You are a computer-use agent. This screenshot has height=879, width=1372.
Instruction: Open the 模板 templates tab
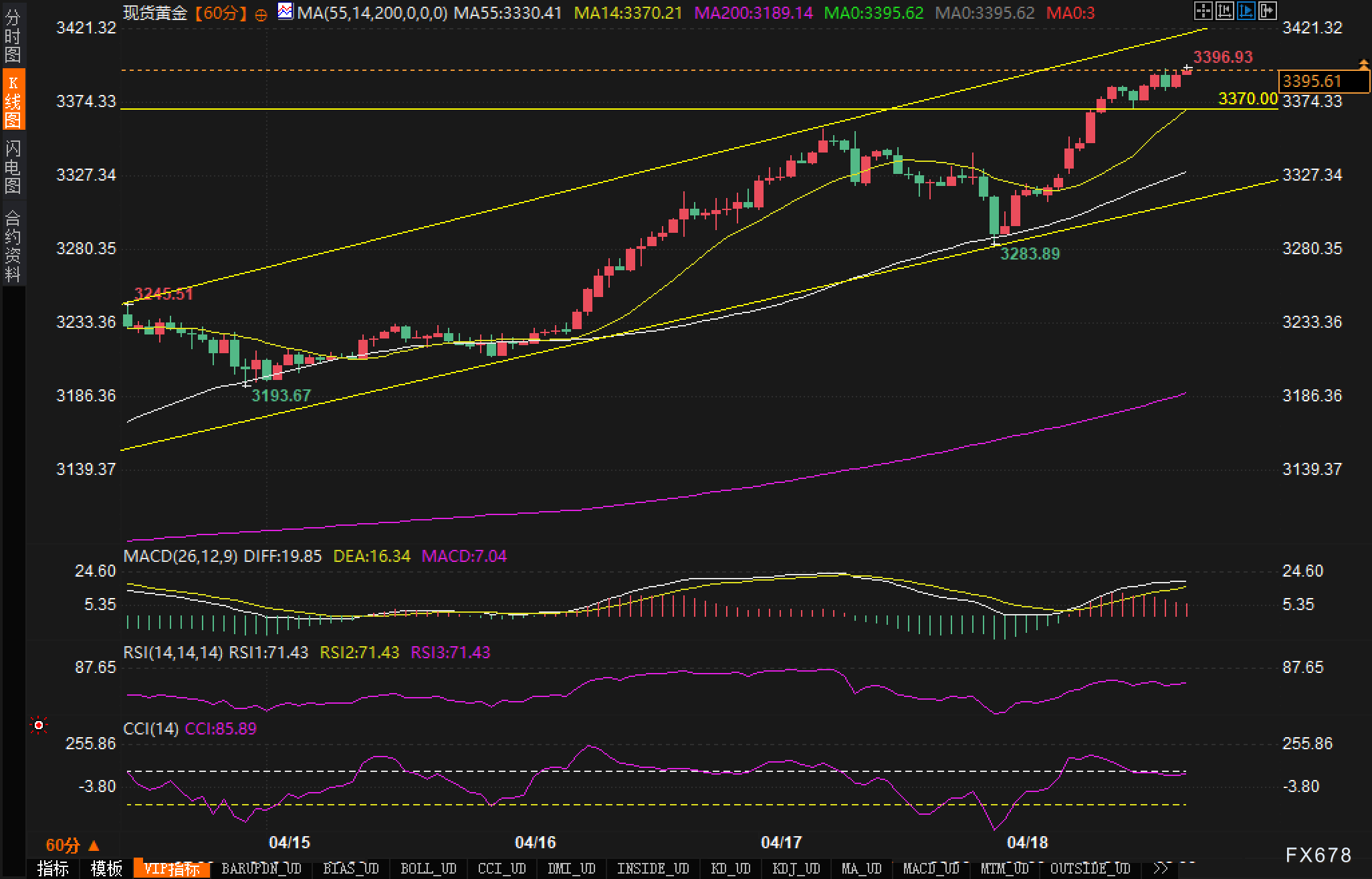click(x=106, y=868)
